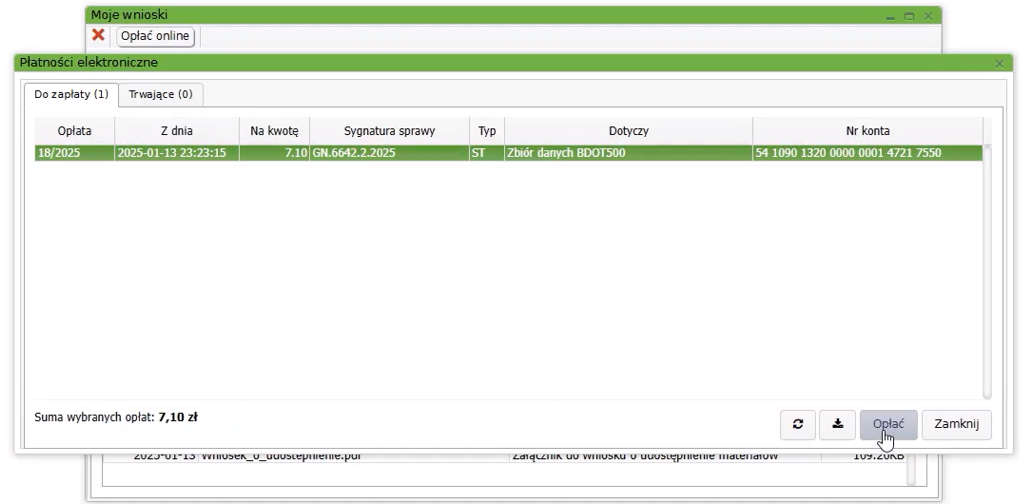The height and width of the screenshot is (504, 1020).
Task: Click the Dotyczy column header
Action: point(628,131)
